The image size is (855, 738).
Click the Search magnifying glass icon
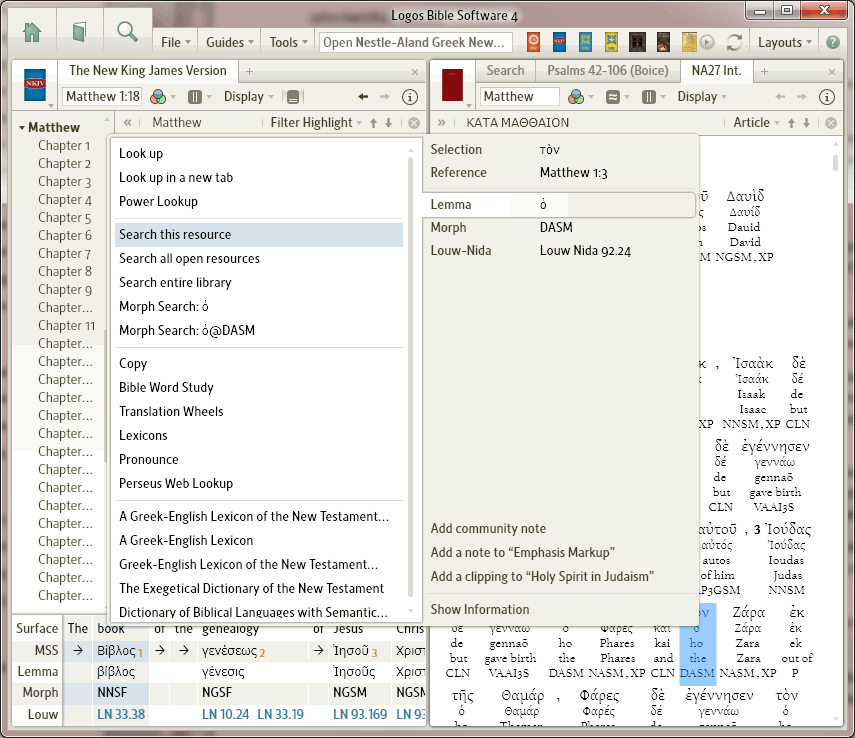click(x=127, y=31)
